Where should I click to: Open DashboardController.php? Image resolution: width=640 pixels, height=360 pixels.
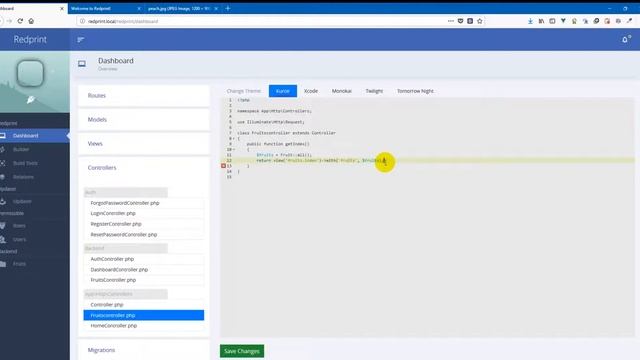pyautogui.click(x=144, y=270)
